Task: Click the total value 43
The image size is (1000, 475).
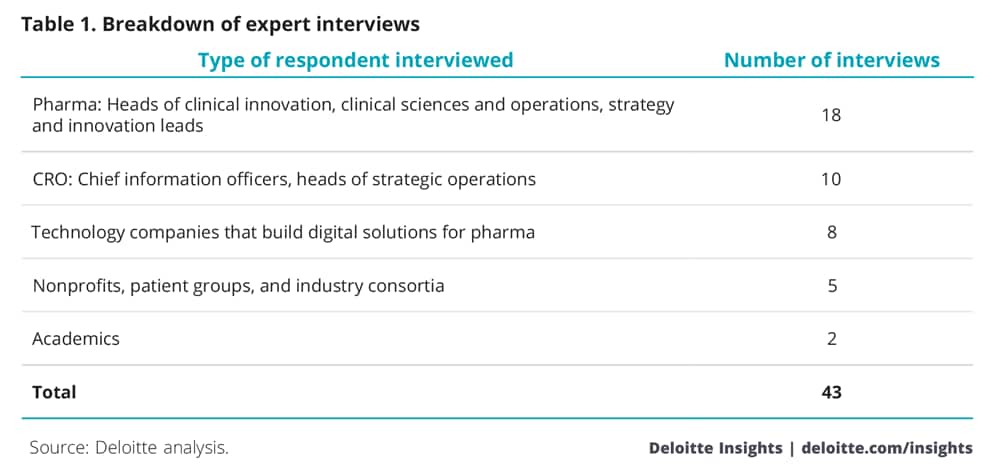Action: pyautogui.click(x=832, y=391)
